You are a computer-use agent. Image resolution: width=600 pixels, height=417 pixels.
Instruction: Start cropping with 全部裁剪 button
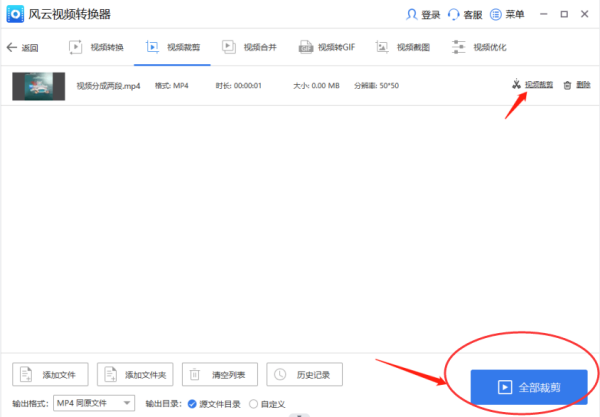(x=529, y=387)
